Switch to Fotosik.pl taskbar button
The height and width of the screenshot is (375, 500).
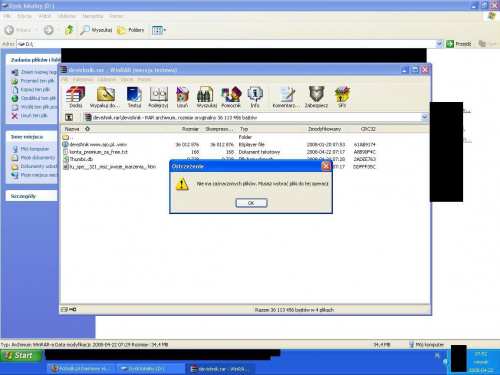[81, 369]
